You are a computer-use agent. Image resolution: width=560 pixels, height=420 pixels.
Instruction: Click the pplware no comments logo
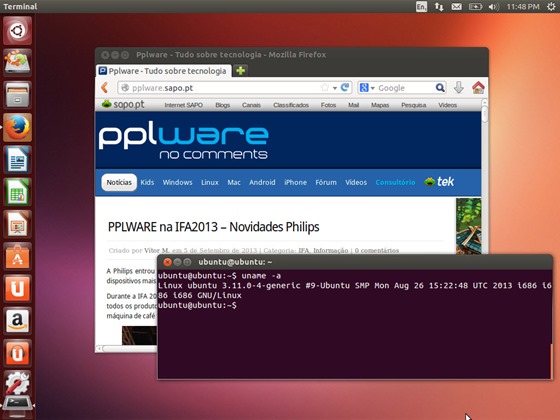[184, 140]
